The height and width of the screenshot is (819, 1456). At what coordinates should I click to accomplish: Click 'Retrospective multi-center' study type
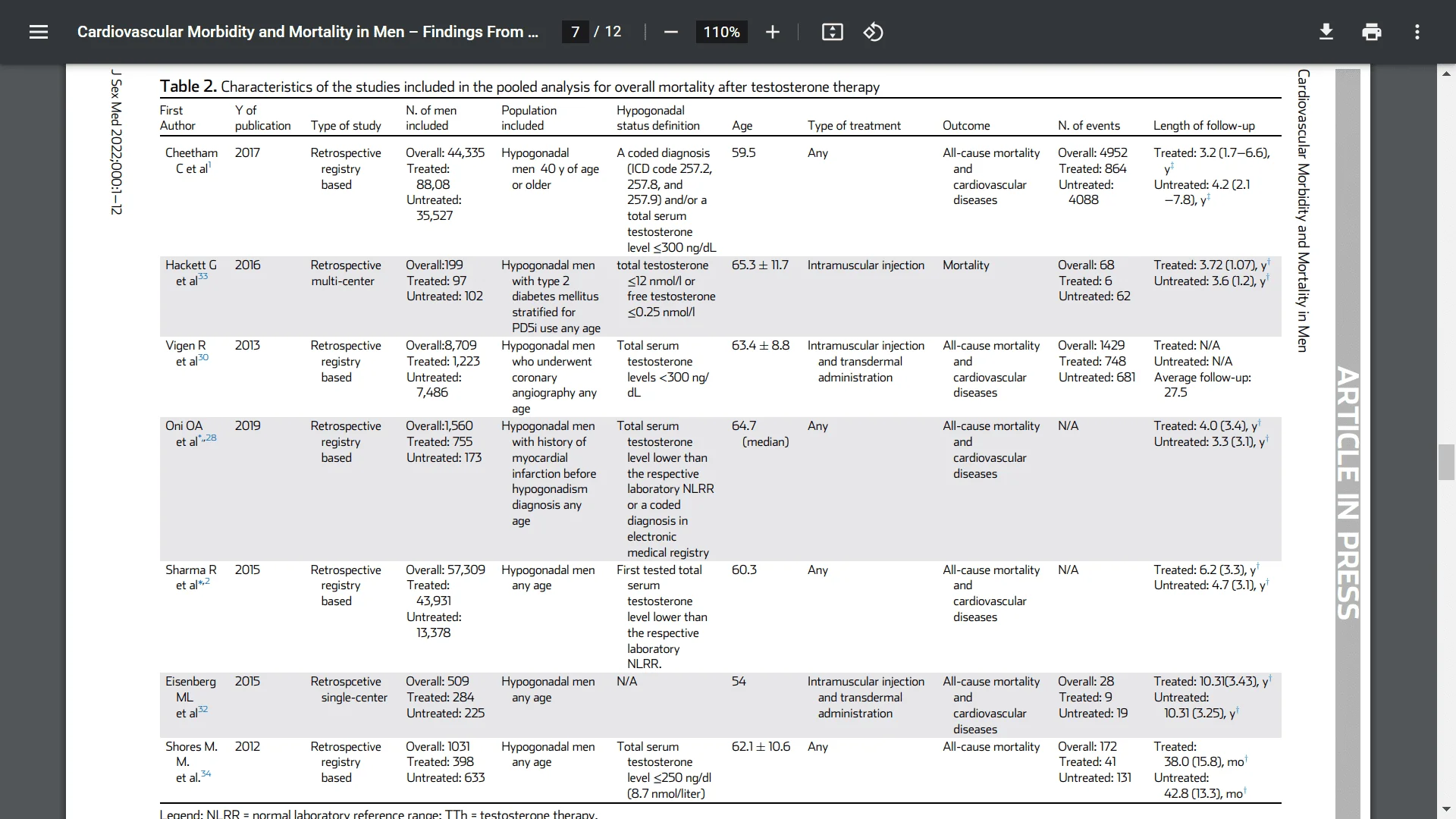click(346, 273)
